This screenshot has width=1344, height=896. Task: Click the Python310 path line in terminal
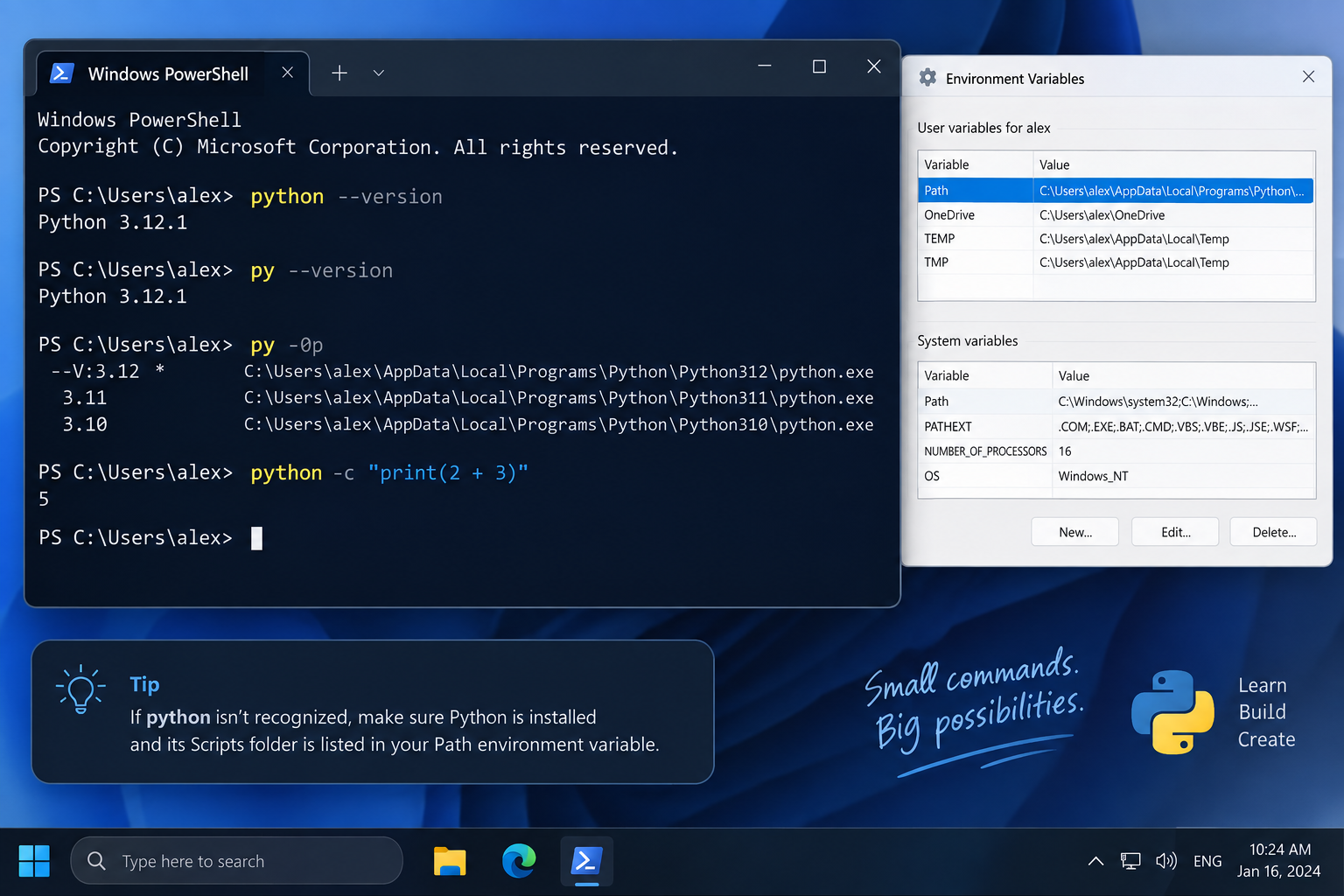(x=558, y=424)
